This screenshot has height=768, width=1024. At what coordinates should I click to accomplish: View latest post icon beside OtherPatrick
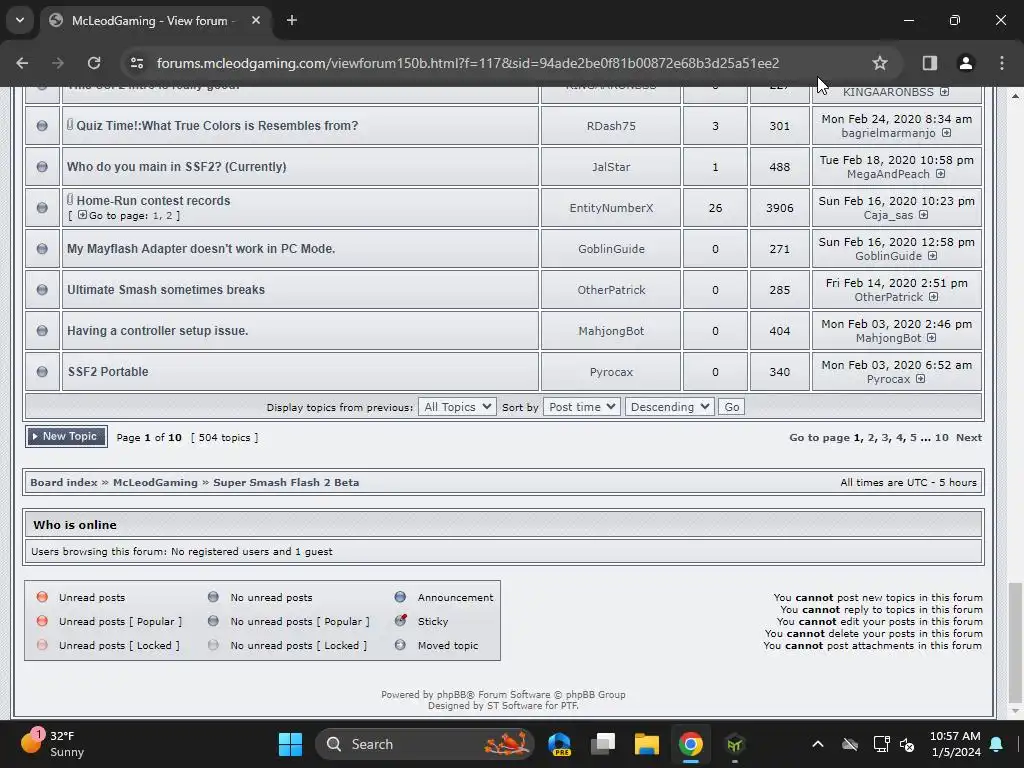933,297
